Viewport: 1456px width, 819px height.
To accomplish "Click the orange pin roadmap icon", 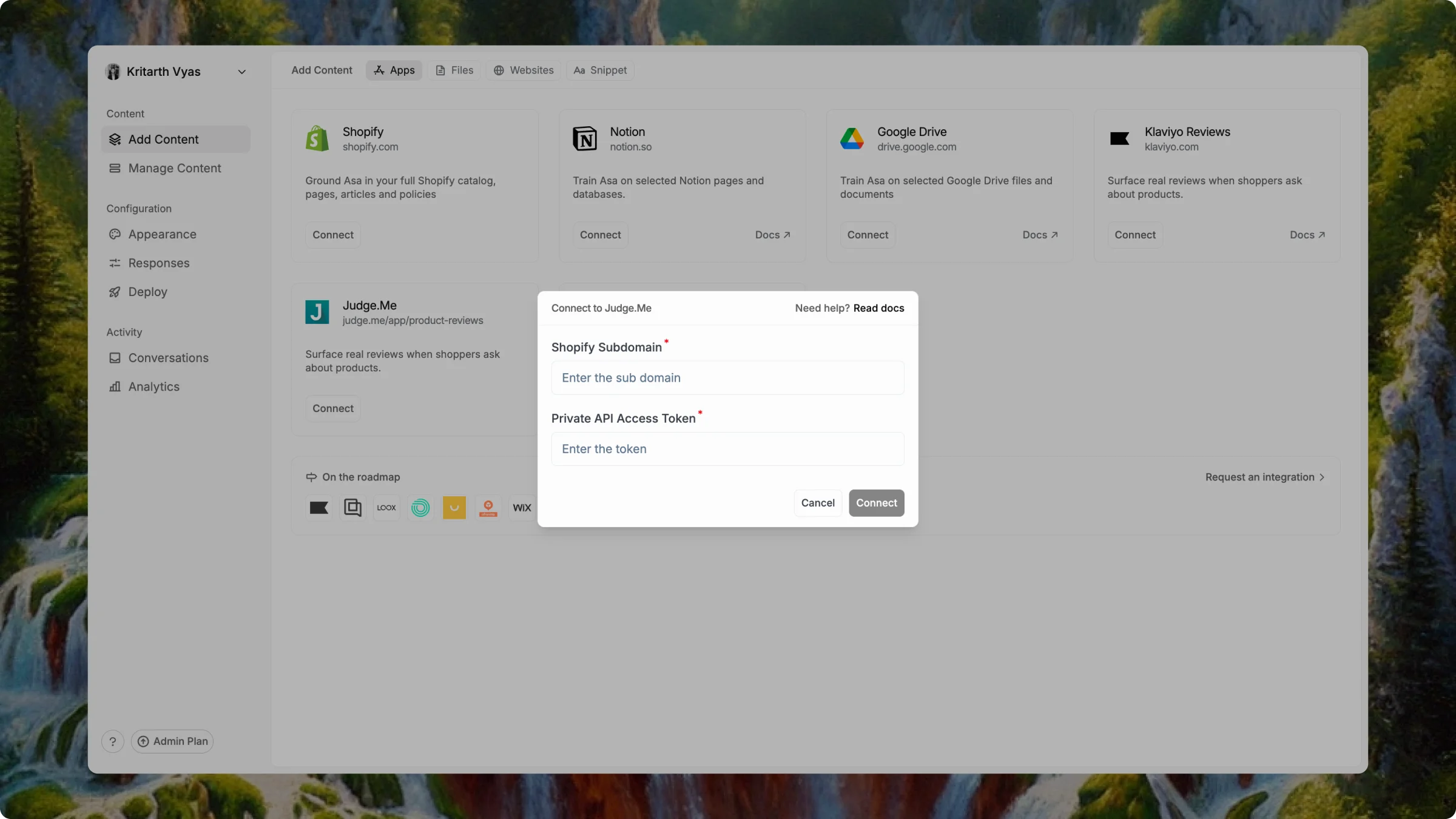I will (x=488, y=508).
